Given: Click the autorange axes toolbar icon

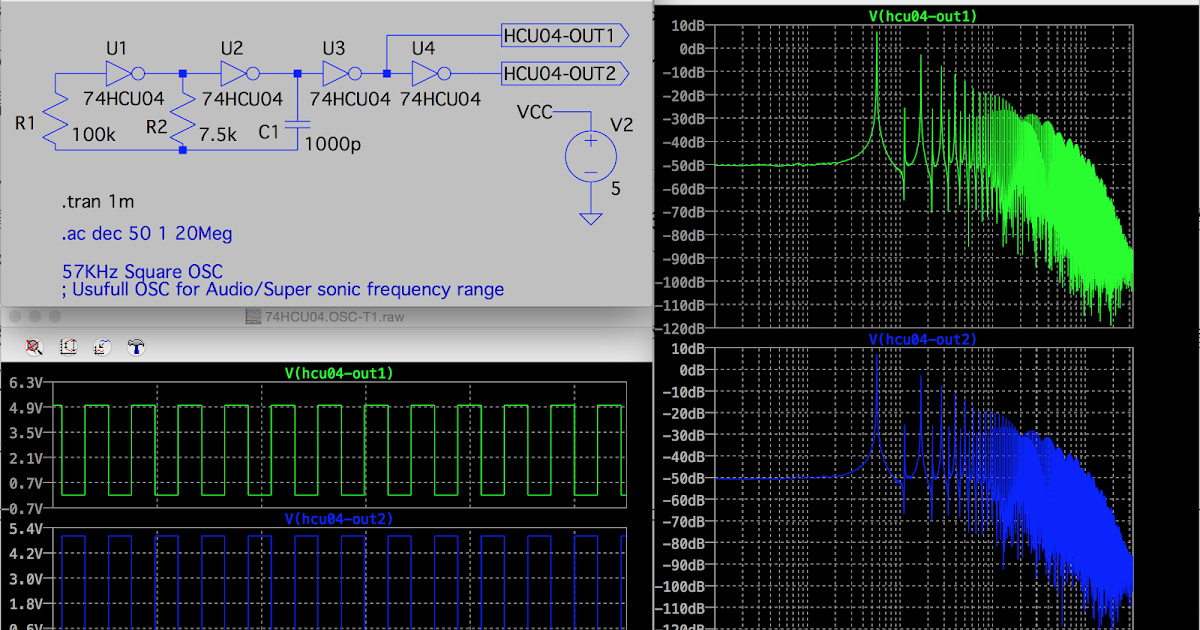Looking at the screenshot, I should point(101,347).
